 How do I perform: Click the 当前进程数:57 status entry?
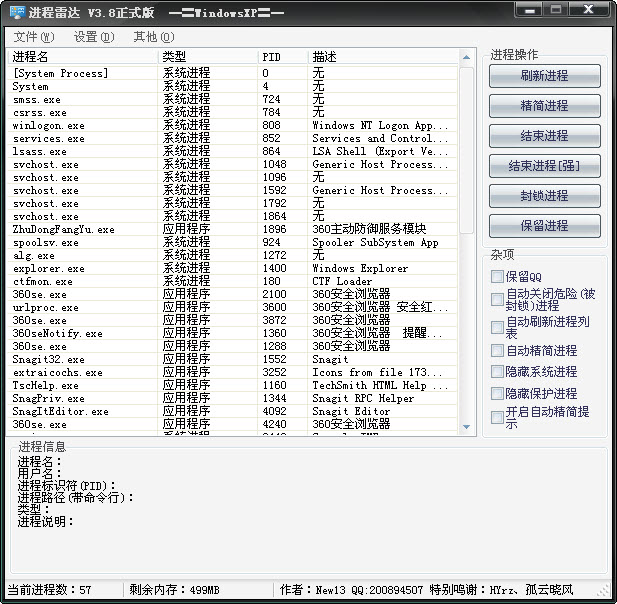(x=50, y=589)
